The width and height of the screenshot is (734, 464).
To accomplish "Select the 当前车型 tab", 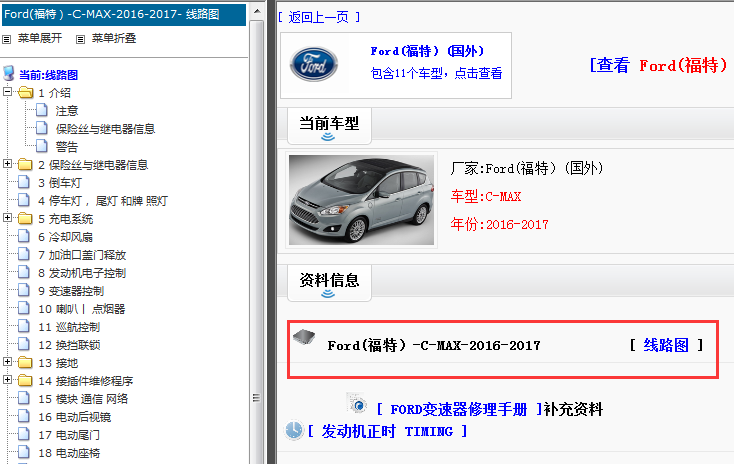I will (329, 125).
